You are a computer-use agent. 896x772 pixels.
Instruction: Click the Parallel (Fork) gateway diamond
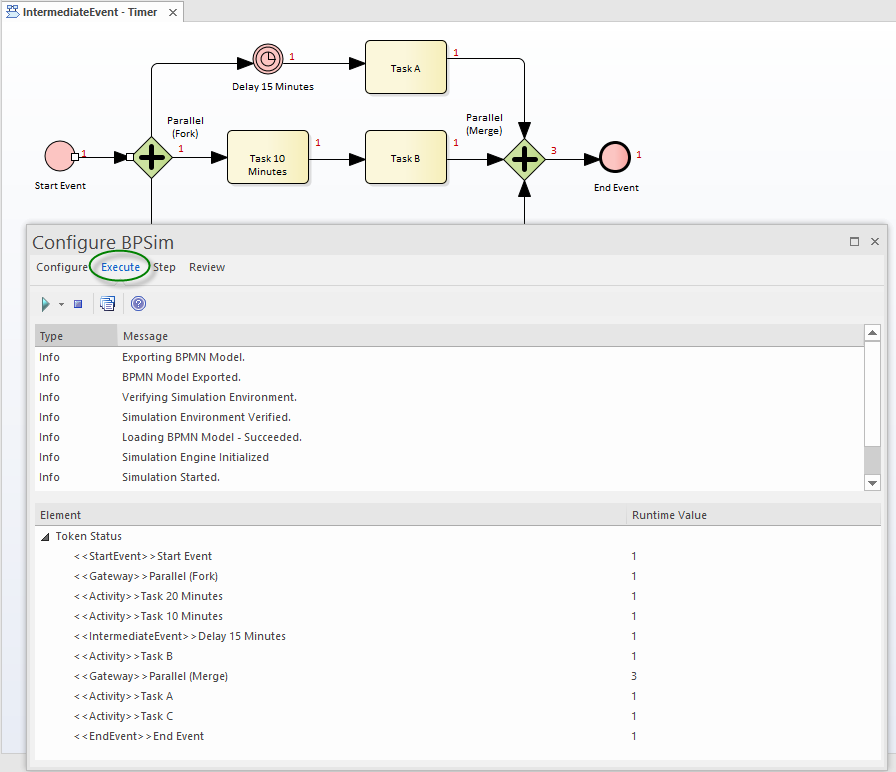(x=152, y=157)
